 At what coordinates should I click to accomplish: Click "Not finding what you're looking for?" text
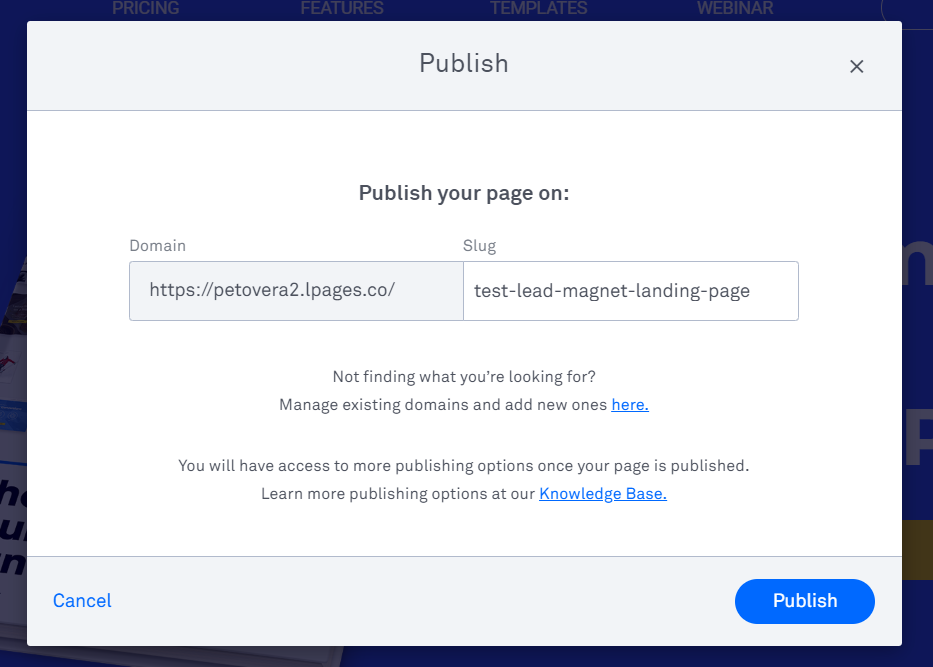tap(463, 377)
